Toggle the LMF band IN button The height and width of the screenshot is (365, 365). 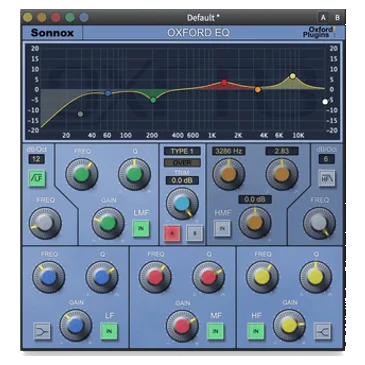141,228
